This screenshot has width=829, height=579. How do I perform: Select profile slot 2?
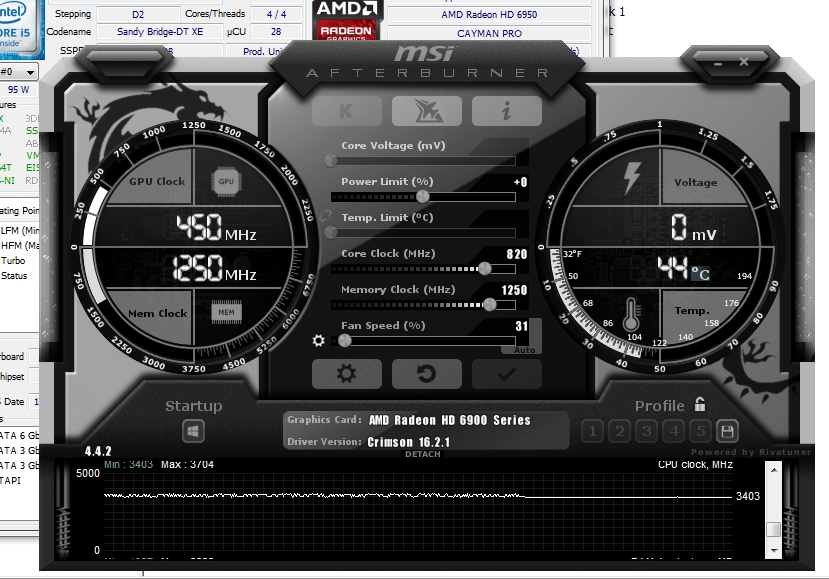(x=620, y=431)
